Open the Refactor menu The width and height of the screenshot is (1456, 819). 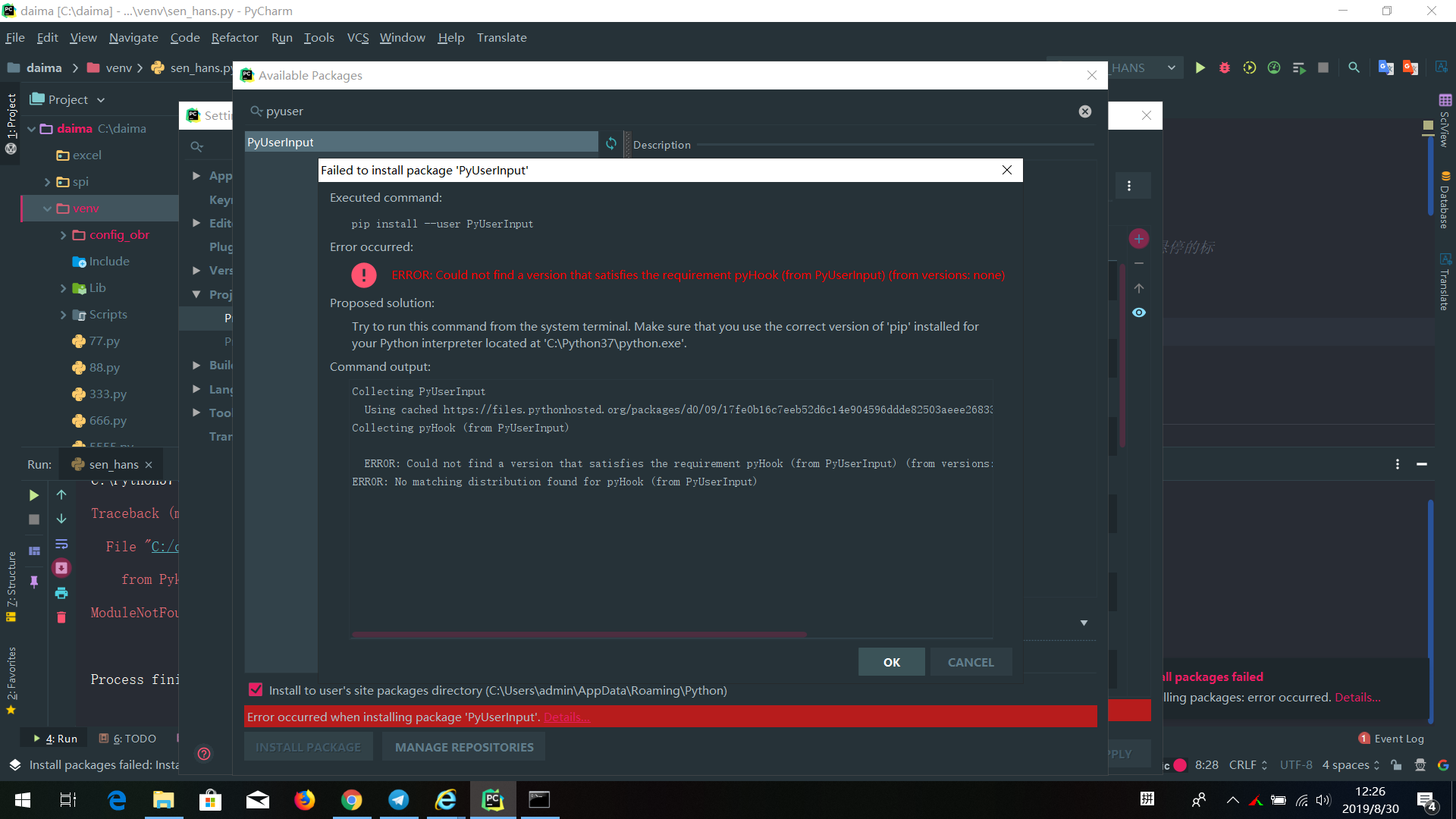[234, 38]
